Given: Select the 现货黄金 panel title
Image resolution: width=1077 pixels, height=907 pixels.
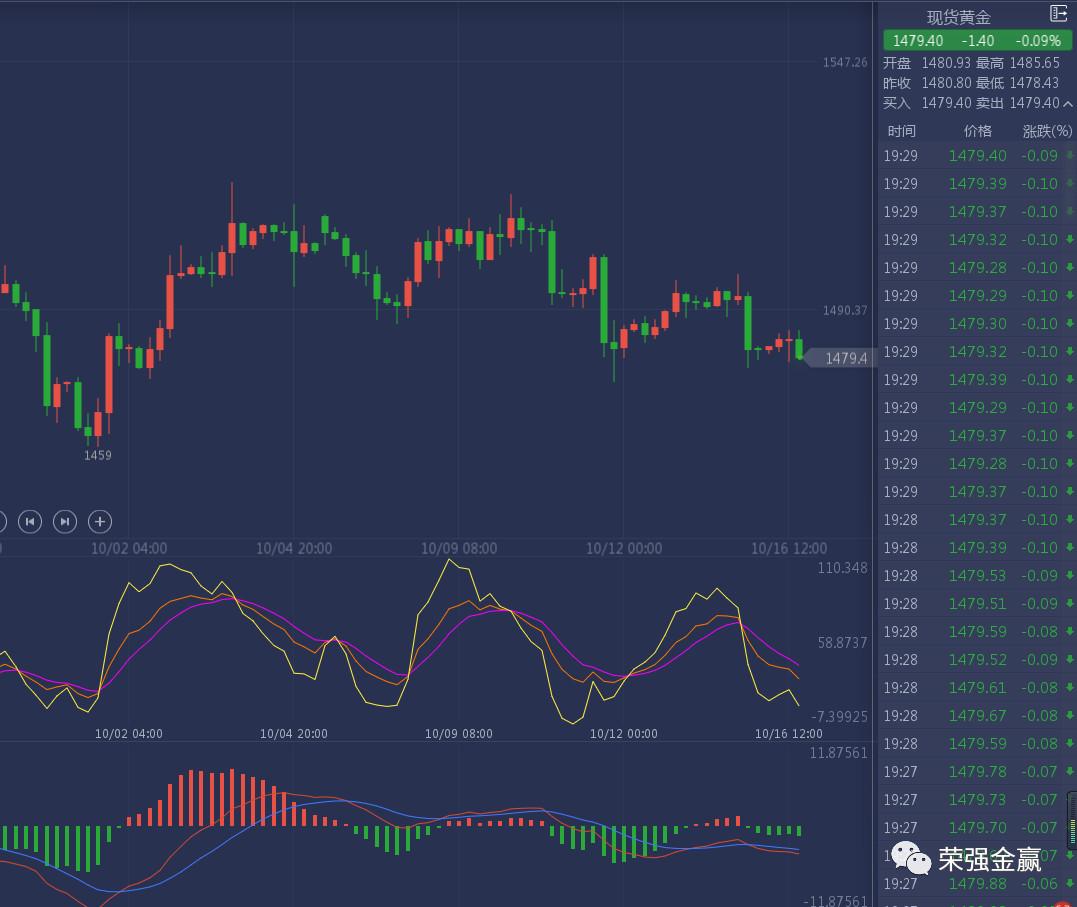Looking at the screenshot, I should [958, 17].
